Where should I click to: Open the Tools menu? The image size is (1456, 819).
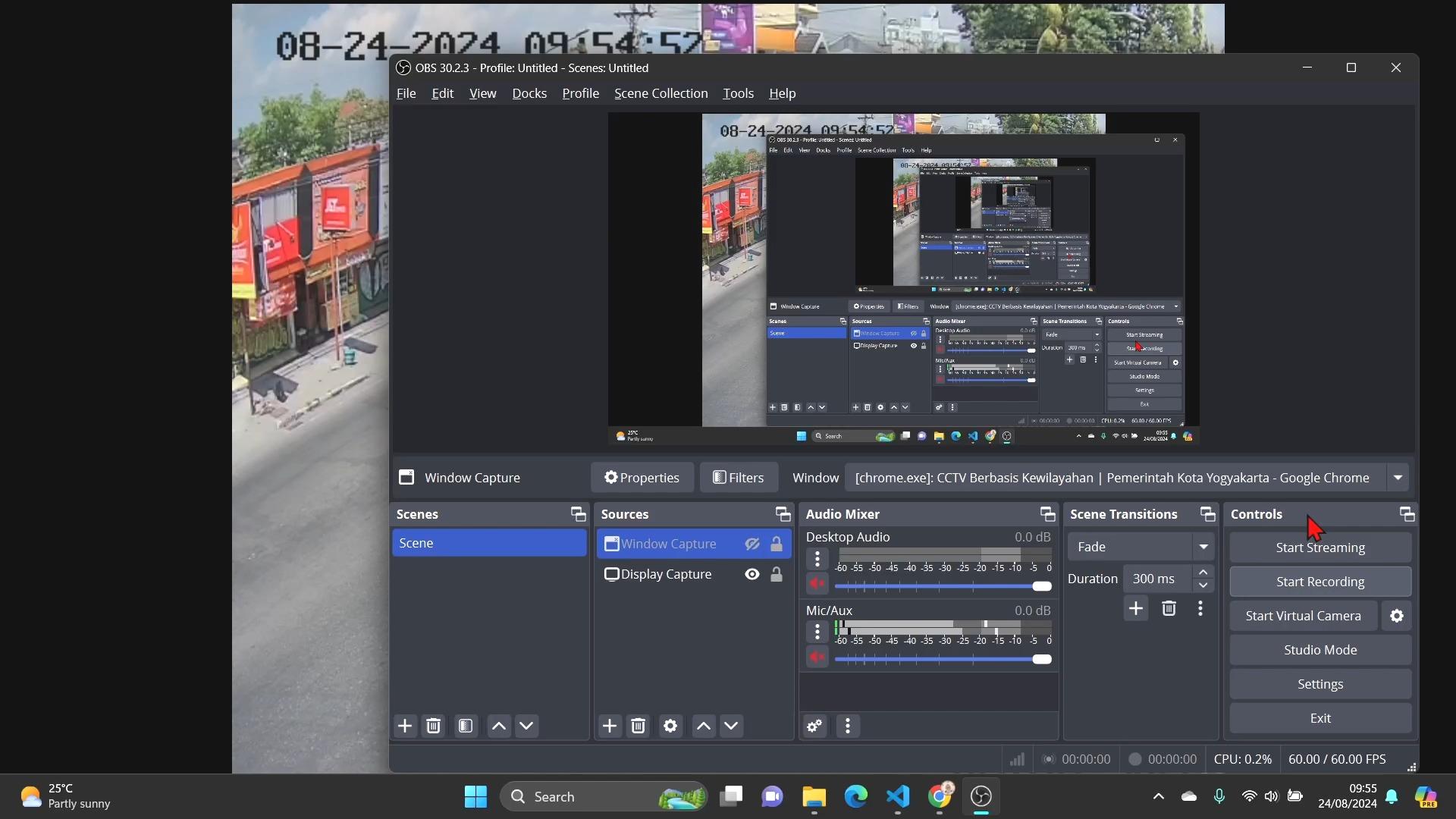(739, 93)
